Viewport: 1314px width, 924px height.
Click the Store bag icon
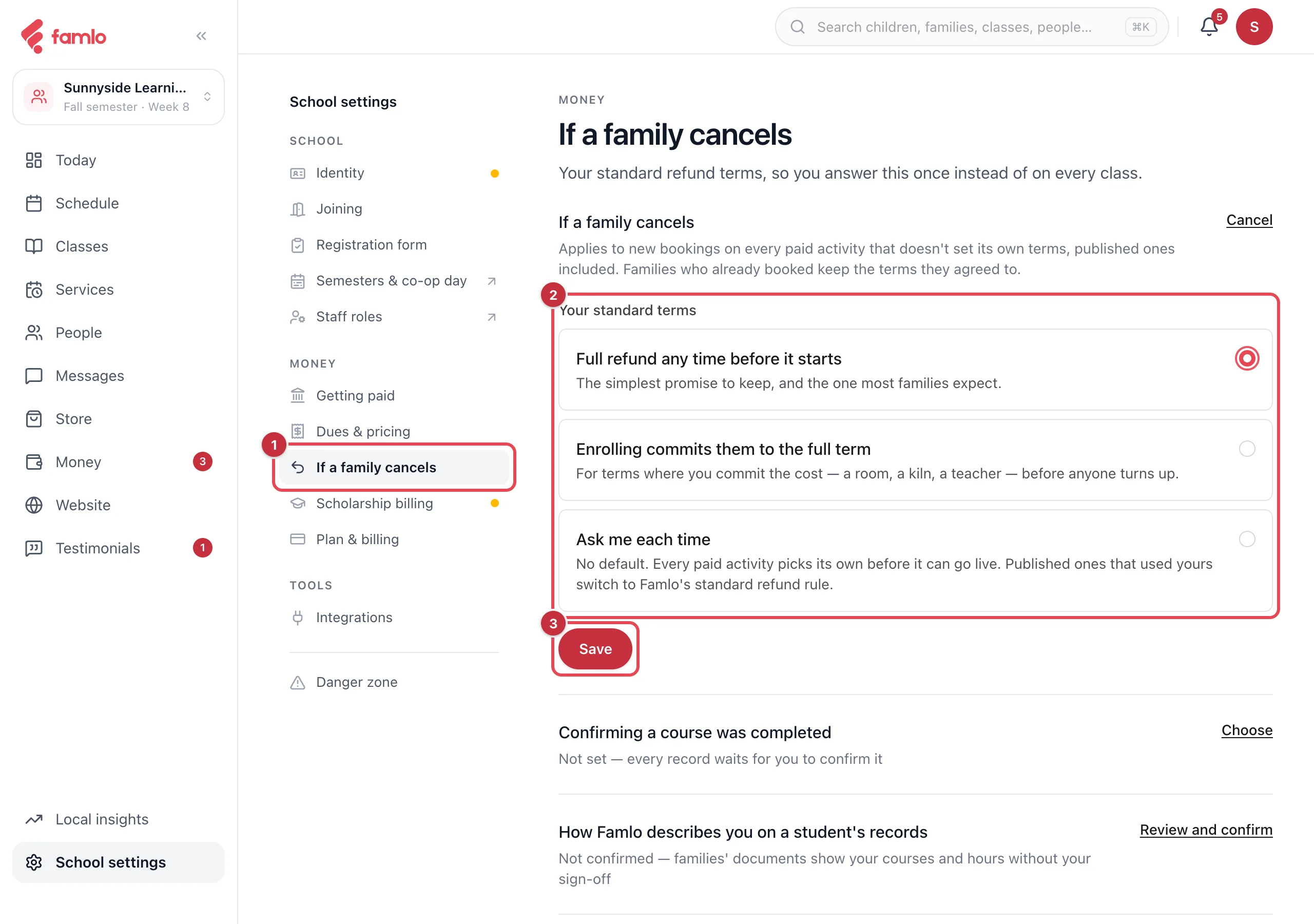pos(34,419)
